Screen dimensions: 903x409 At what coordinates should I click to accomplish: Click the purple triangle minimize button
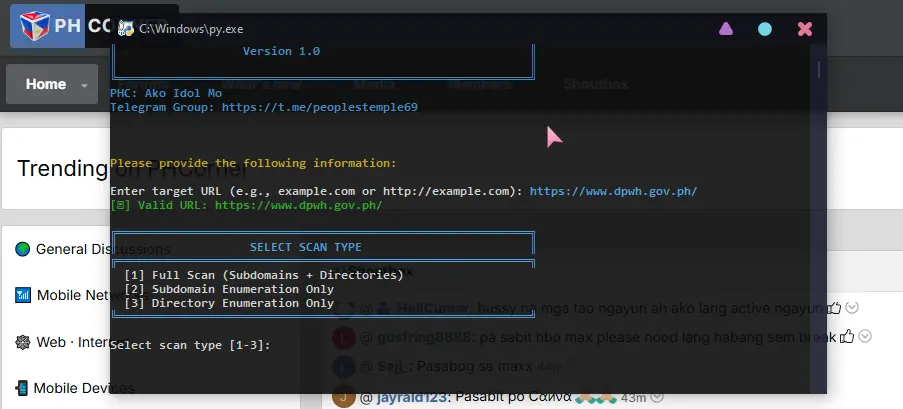726,29
